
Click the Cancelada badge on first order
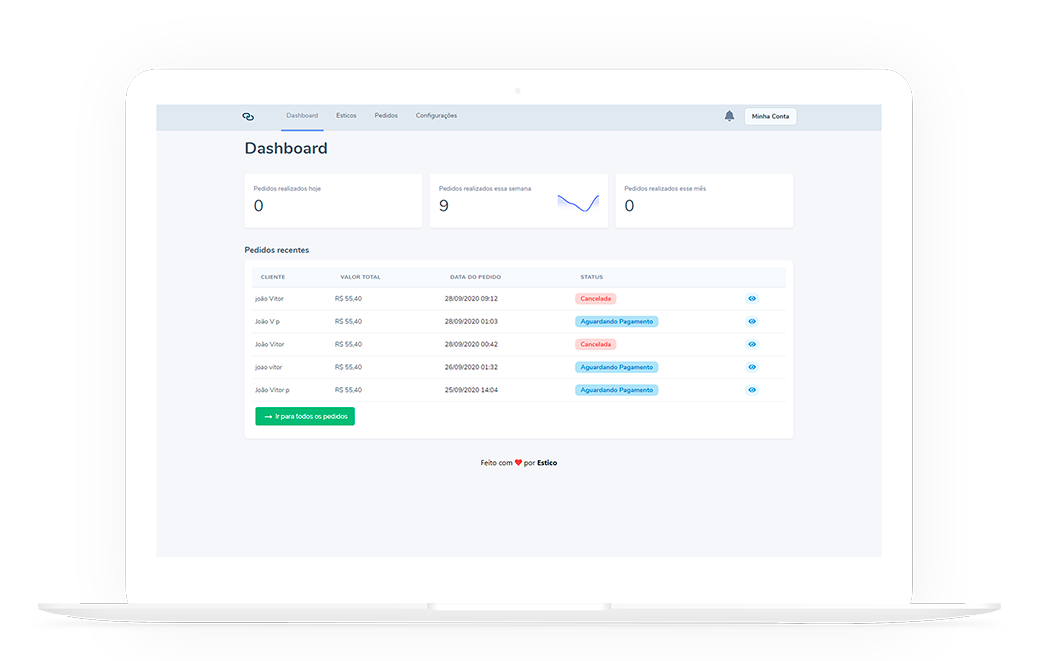[595, 298]
